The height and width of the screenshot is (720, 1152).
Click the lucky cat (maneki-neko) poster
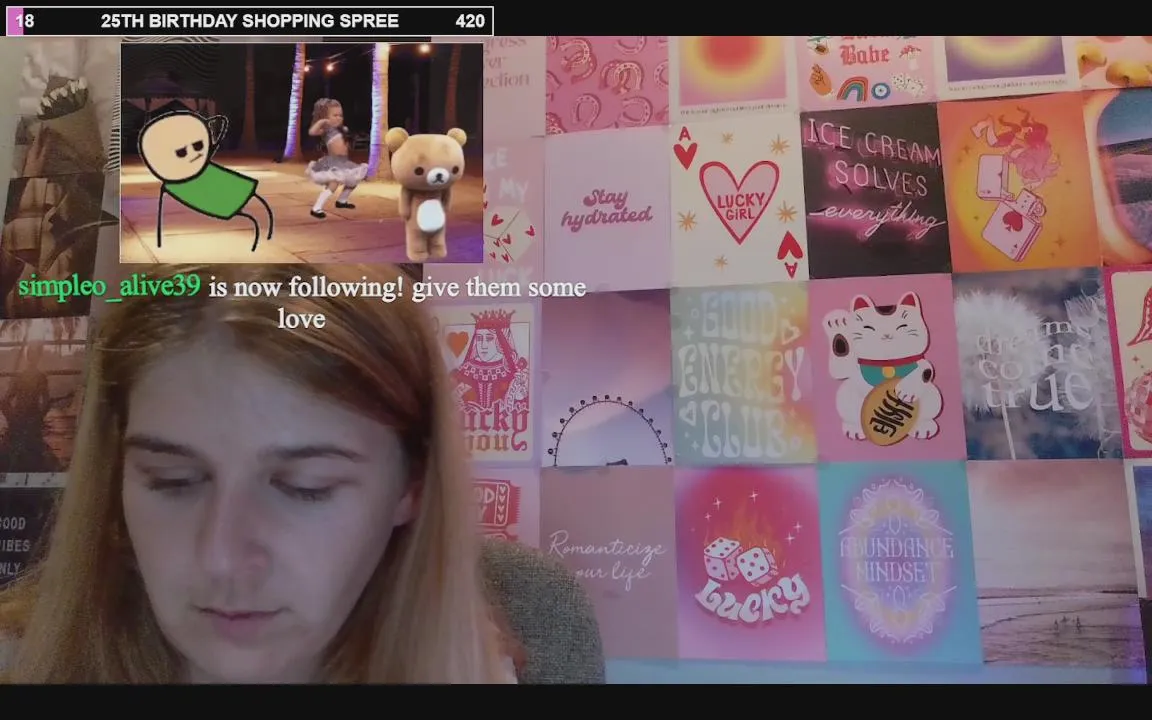[885, 367]
